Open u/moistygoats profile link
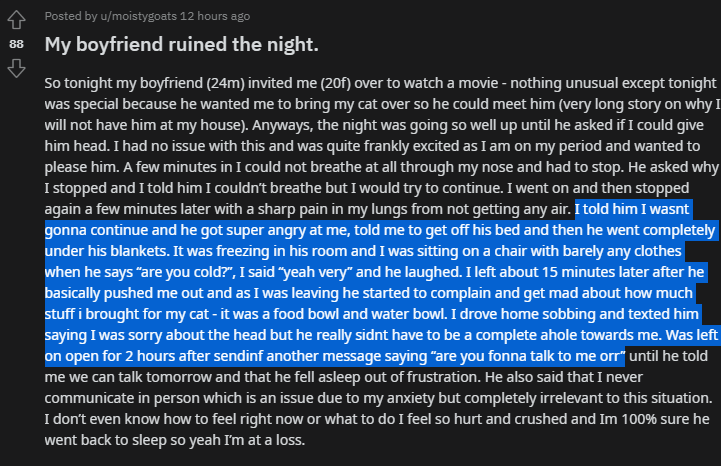This screenshot has height=466, width=721. click(x=138, y=16)
